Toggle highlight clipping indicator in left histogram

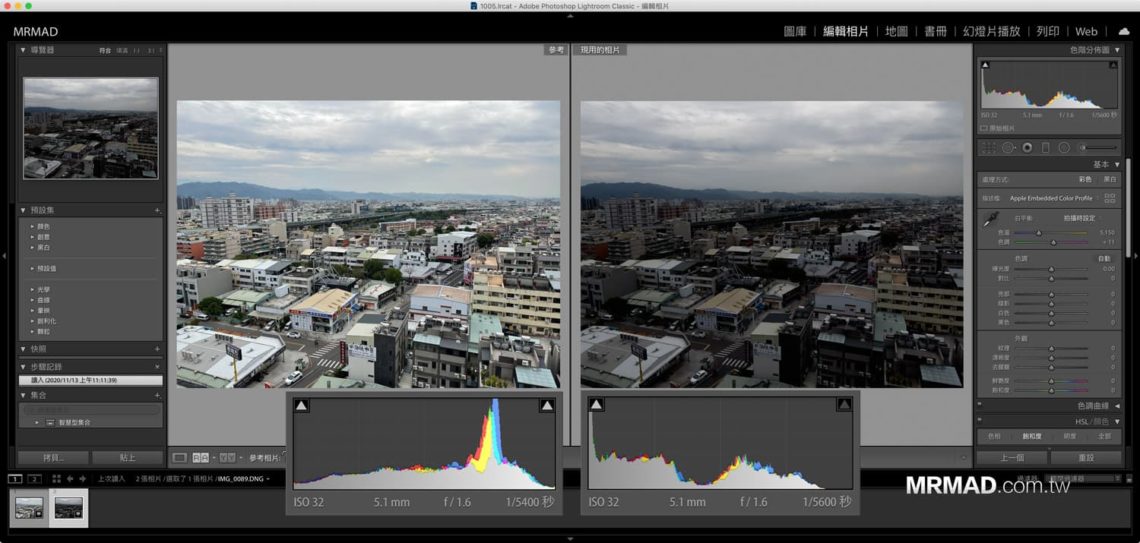click(x=546, y=405)
